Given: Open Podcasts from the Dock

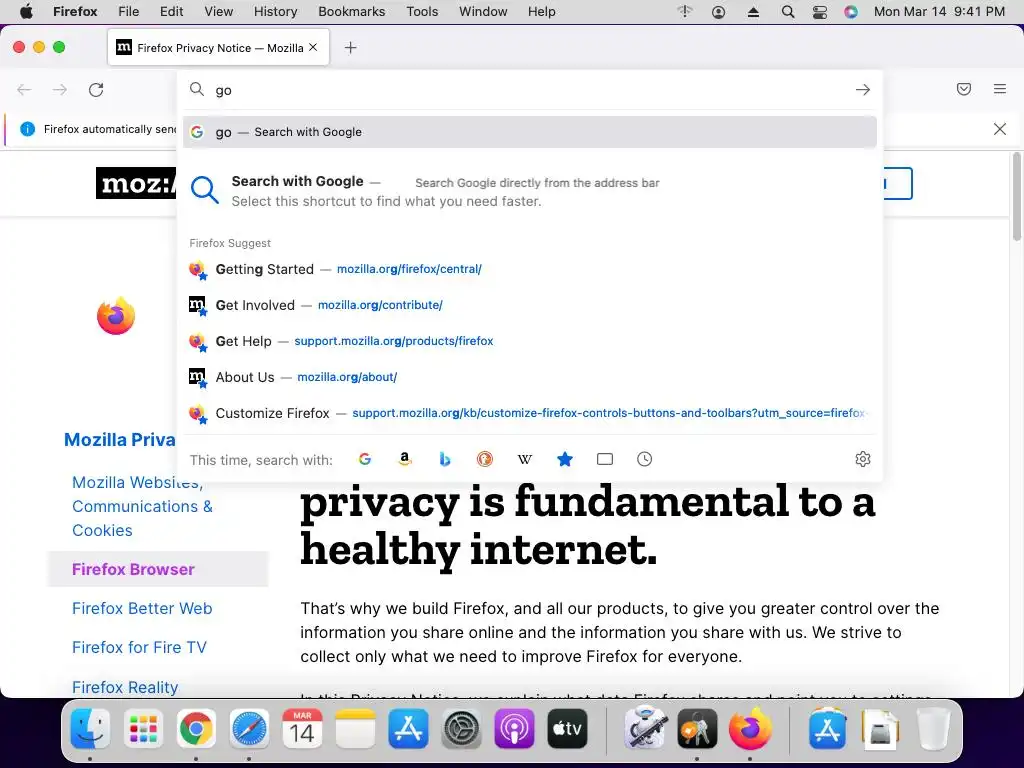Looking at the screenshot, I should click(x=514, y=728).
